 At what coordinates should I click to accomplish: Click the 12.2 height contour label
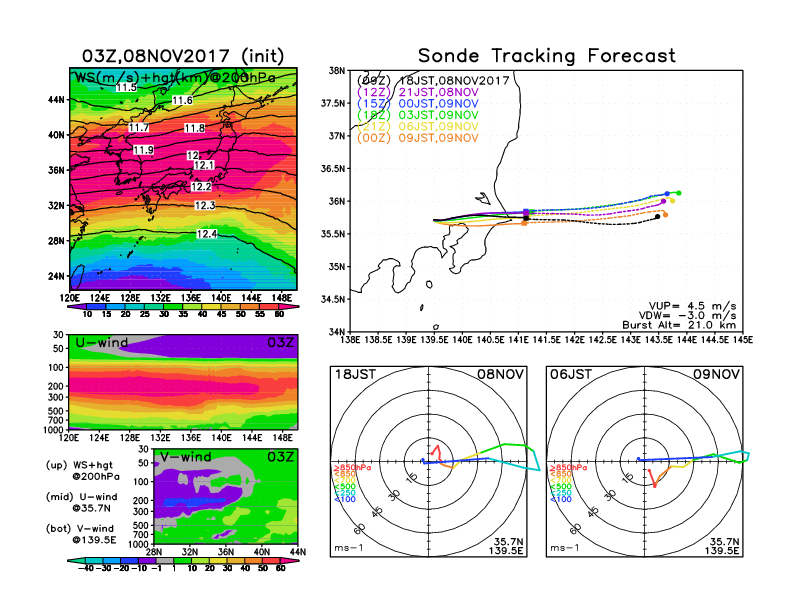(202, 187)
